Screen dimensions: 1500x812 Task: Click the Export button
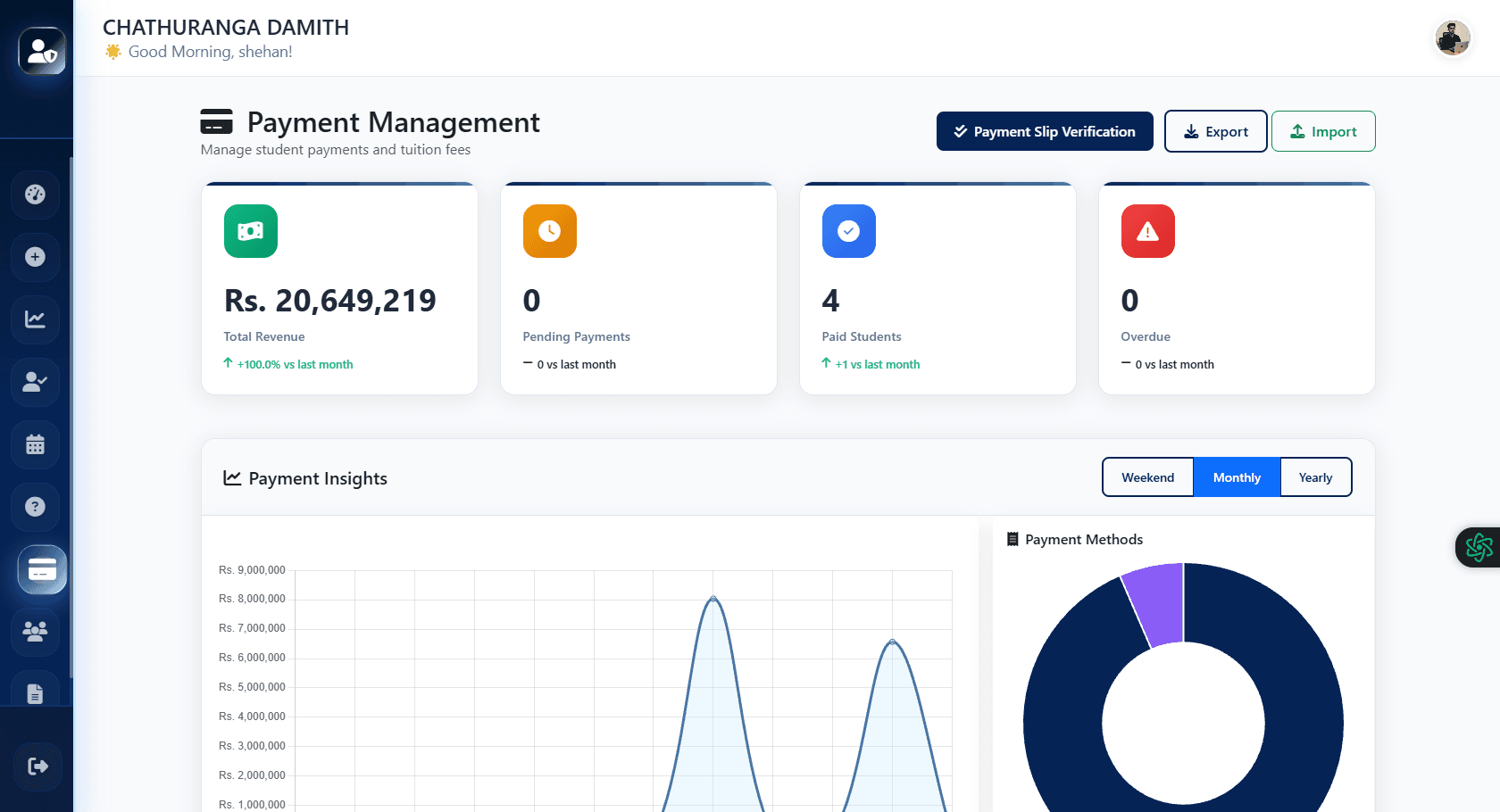point(1215,131)
